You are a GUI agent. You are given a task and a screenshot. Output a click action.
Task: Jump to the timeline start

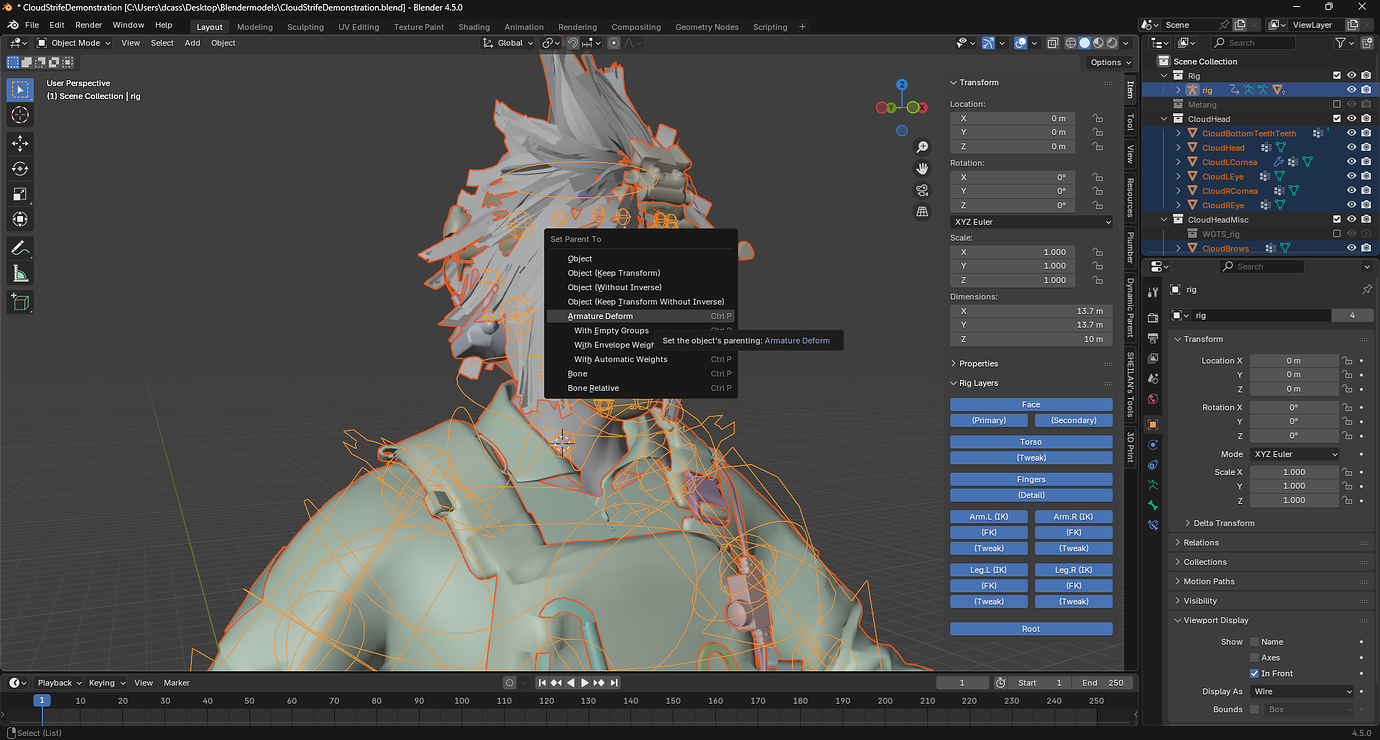[x=542, y=683]
